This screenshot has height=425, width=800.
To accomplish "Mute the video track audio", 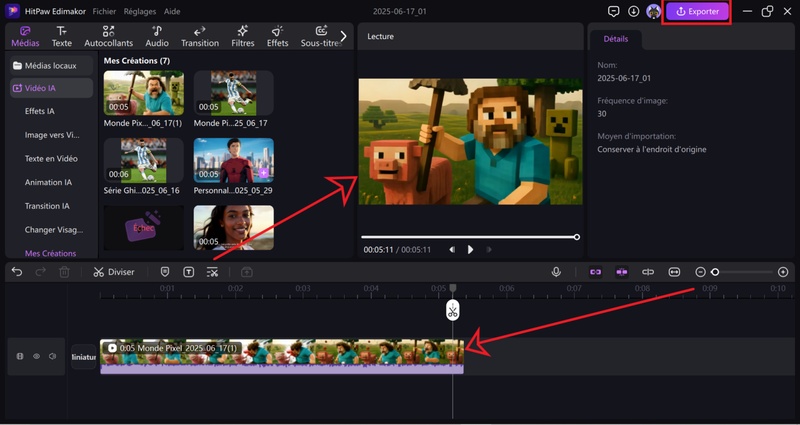I will point(52,356).
